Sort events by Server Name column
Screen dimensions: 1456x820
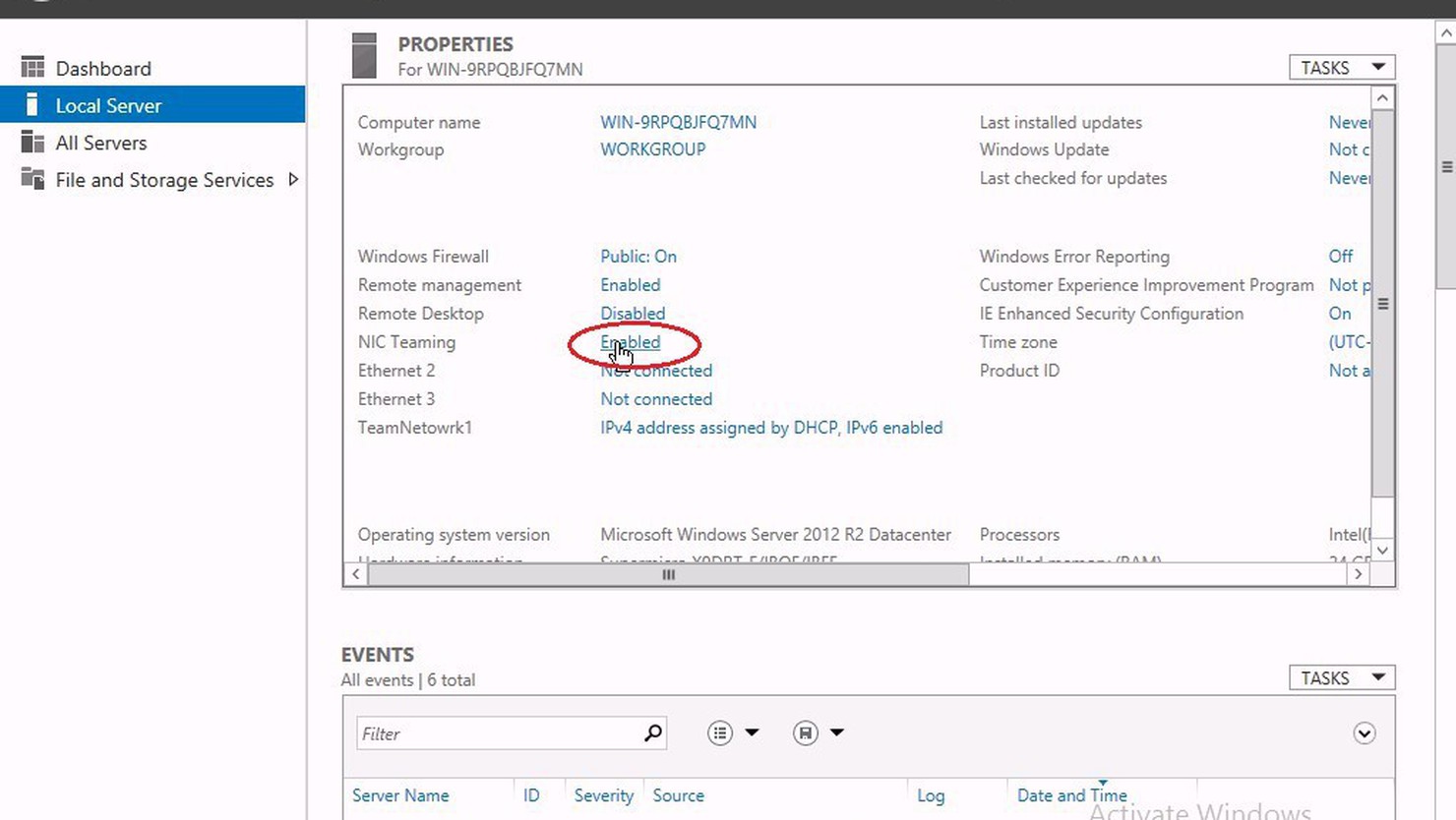[400, 795]
